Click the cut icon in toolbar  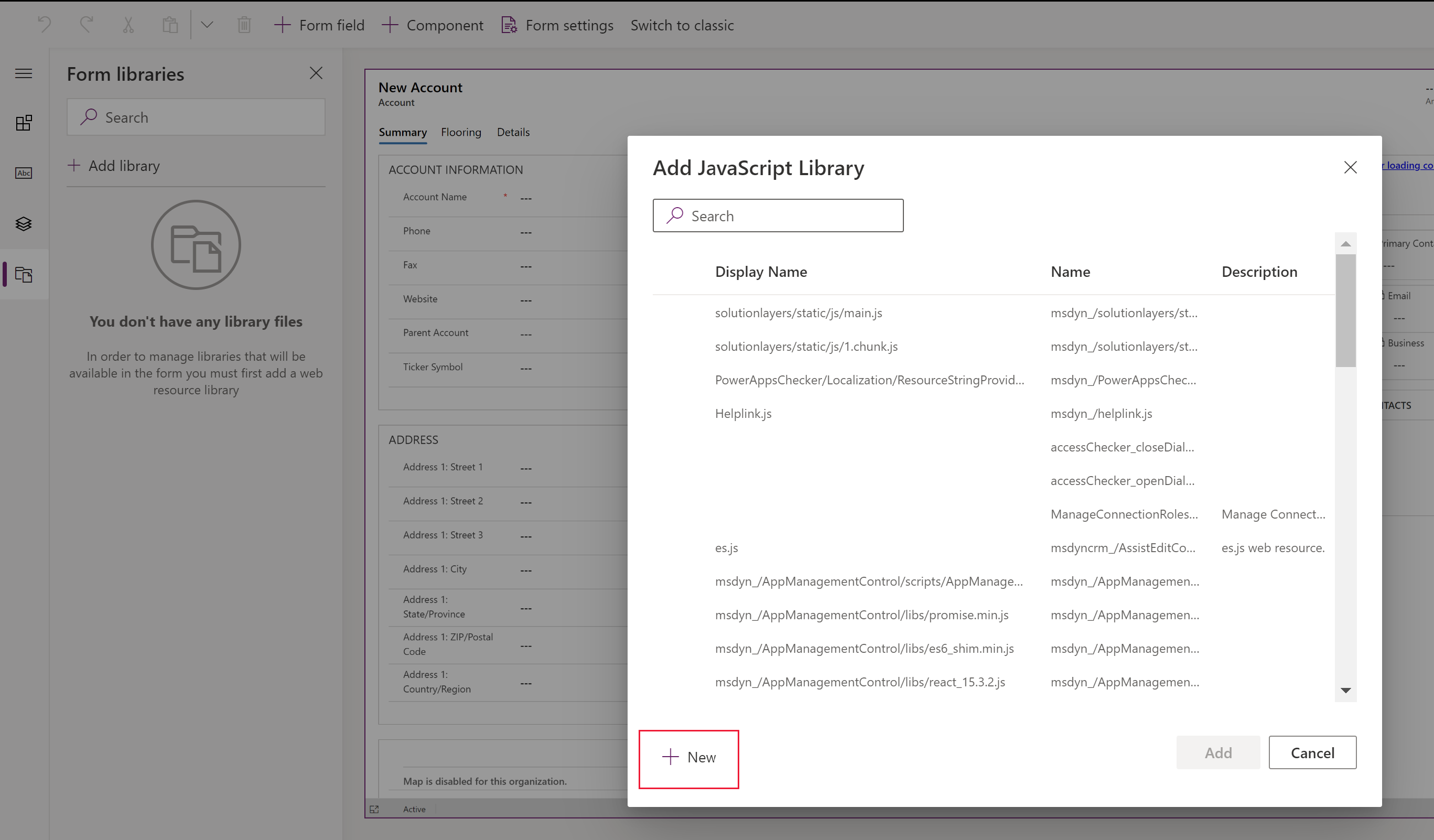click(x=128, y=24)
